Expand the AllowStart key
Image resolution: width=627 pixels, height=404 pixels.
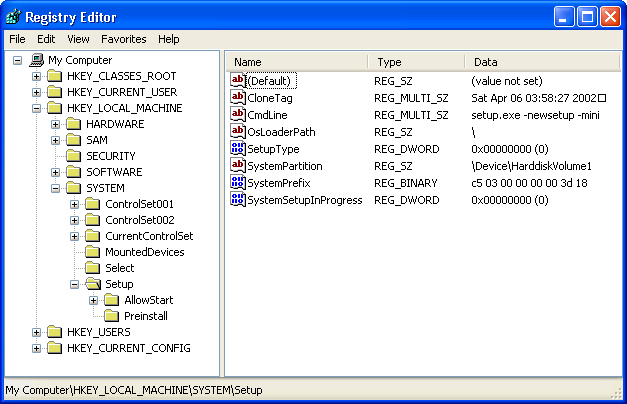tap(94, 300)
